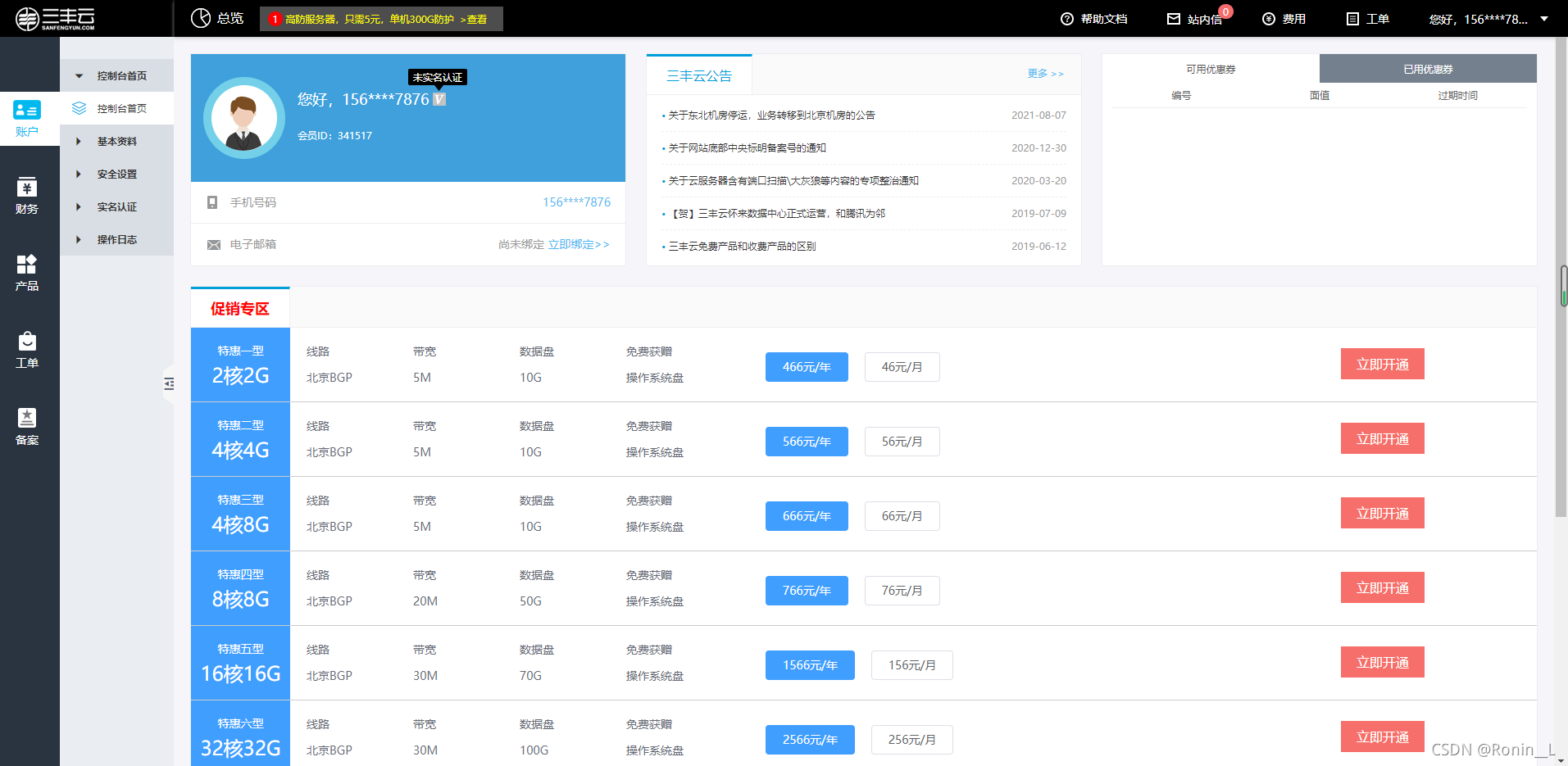Click 立即开通 for the 8核8G plan

tap(1382, 587)
